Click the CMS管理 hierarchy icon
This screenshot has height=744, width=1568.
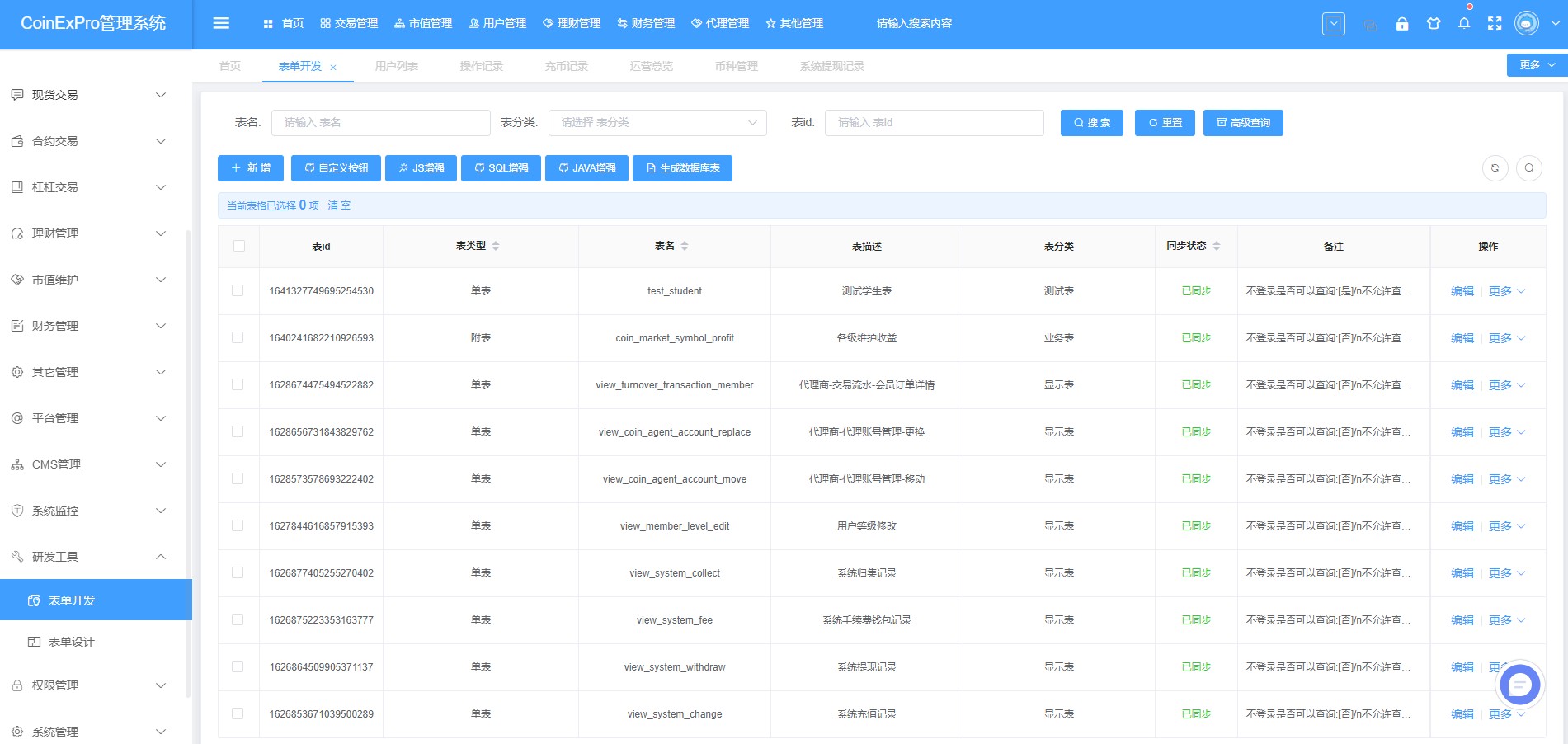pos(17,464)
